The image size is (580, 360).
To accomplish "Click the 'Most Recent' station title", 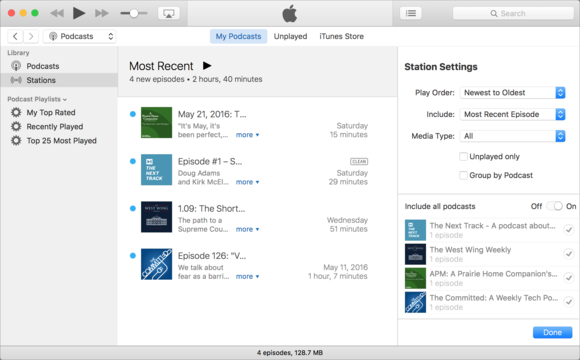I will click(x=161, y=66).
